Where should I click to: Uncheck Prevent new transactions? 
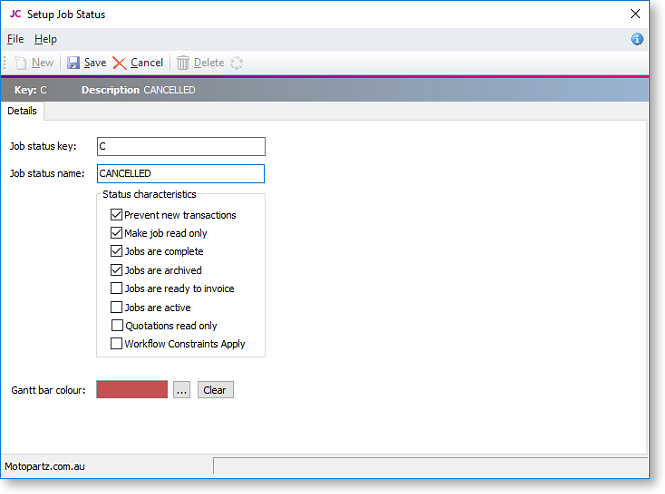116,215
